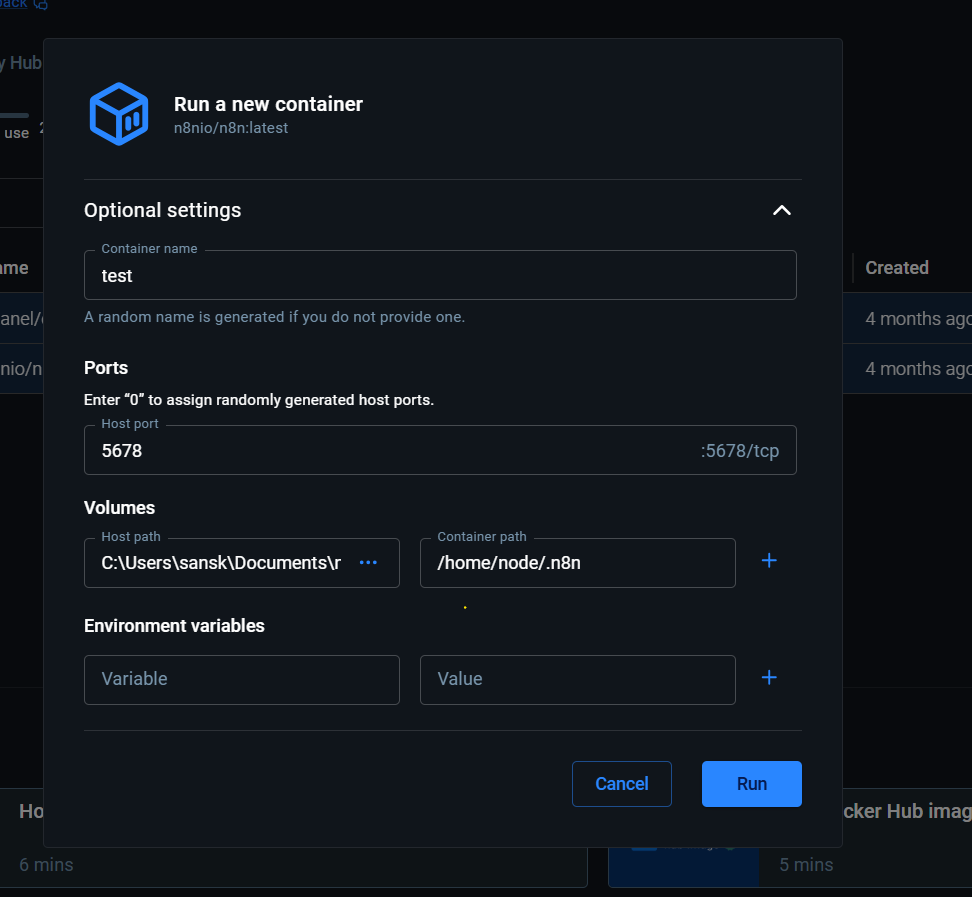Image resolution: width=972 pixels, height=897 pixels.
Task: Run the new container
Action: [x=752, y=784]
